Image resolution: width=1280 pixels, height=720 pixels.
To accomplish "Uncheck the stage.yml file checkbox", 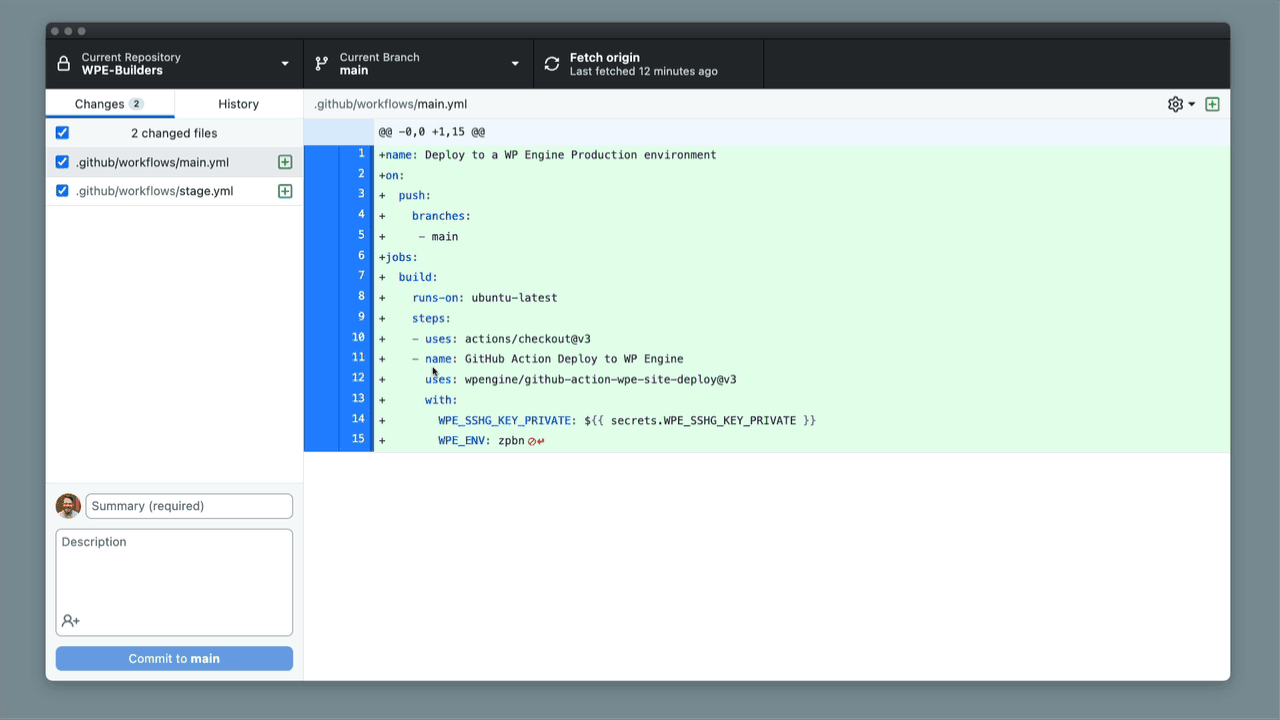I will pos(62,191).
